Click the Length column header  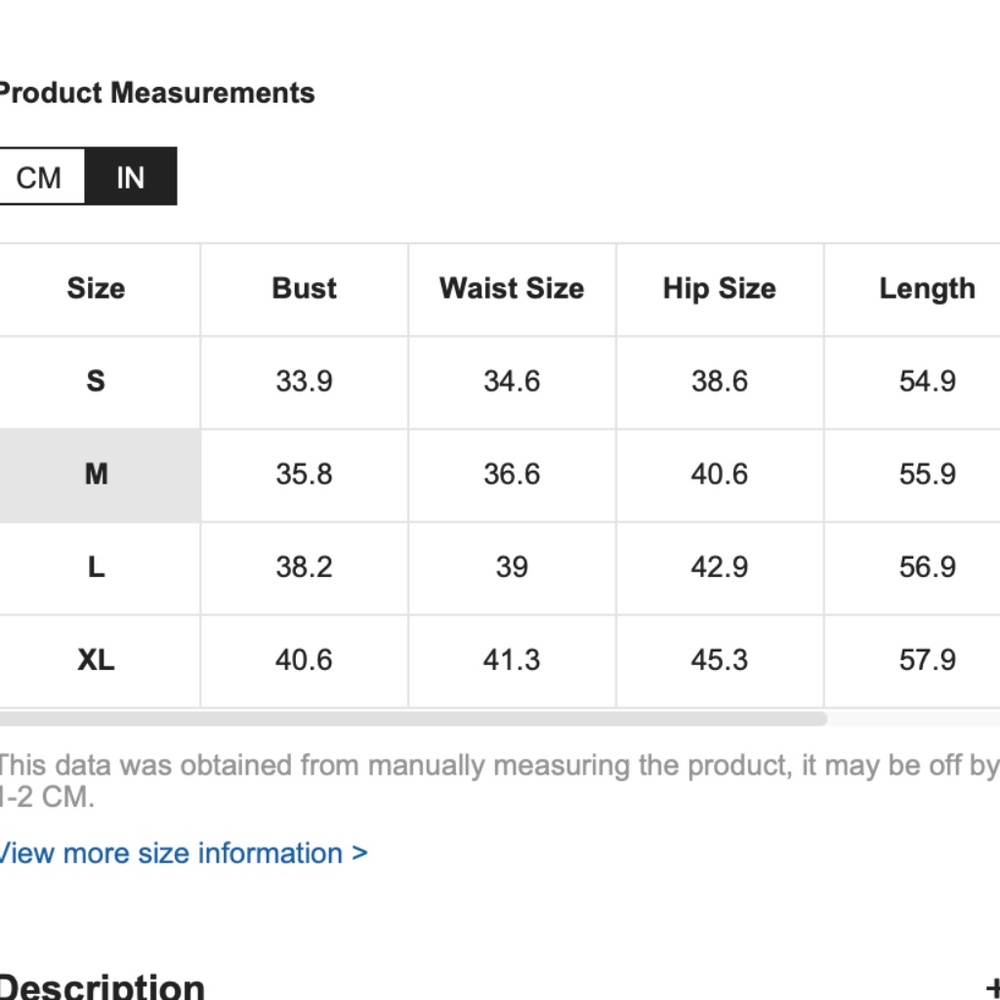tap(927, 289)
